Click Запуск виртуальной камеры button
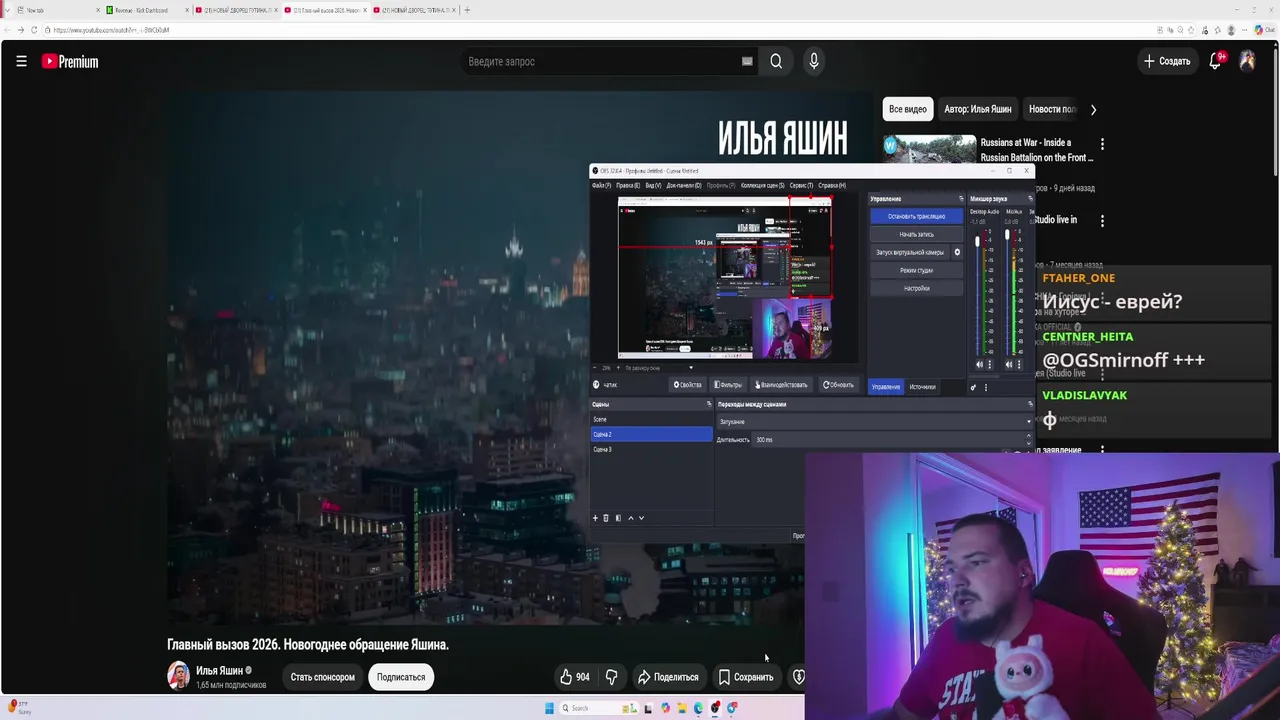The width and height of the screenshot is (1280, 720). point(909,252)
